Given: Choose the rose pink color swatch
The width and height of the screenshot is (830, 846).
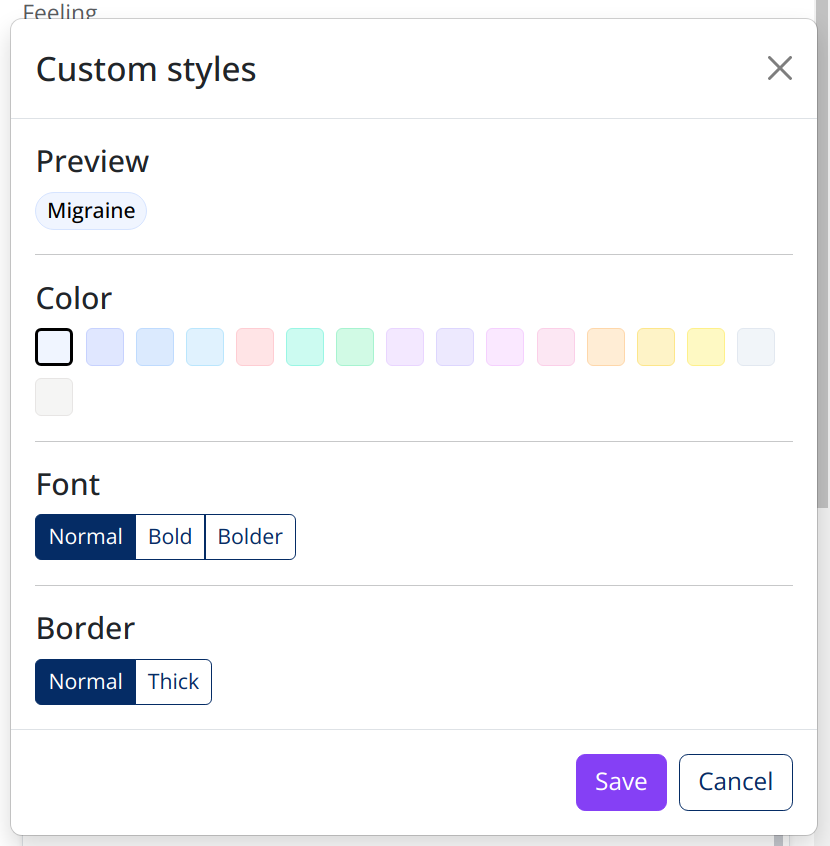Looking at the screenshot, I should [x=556, y=347].
